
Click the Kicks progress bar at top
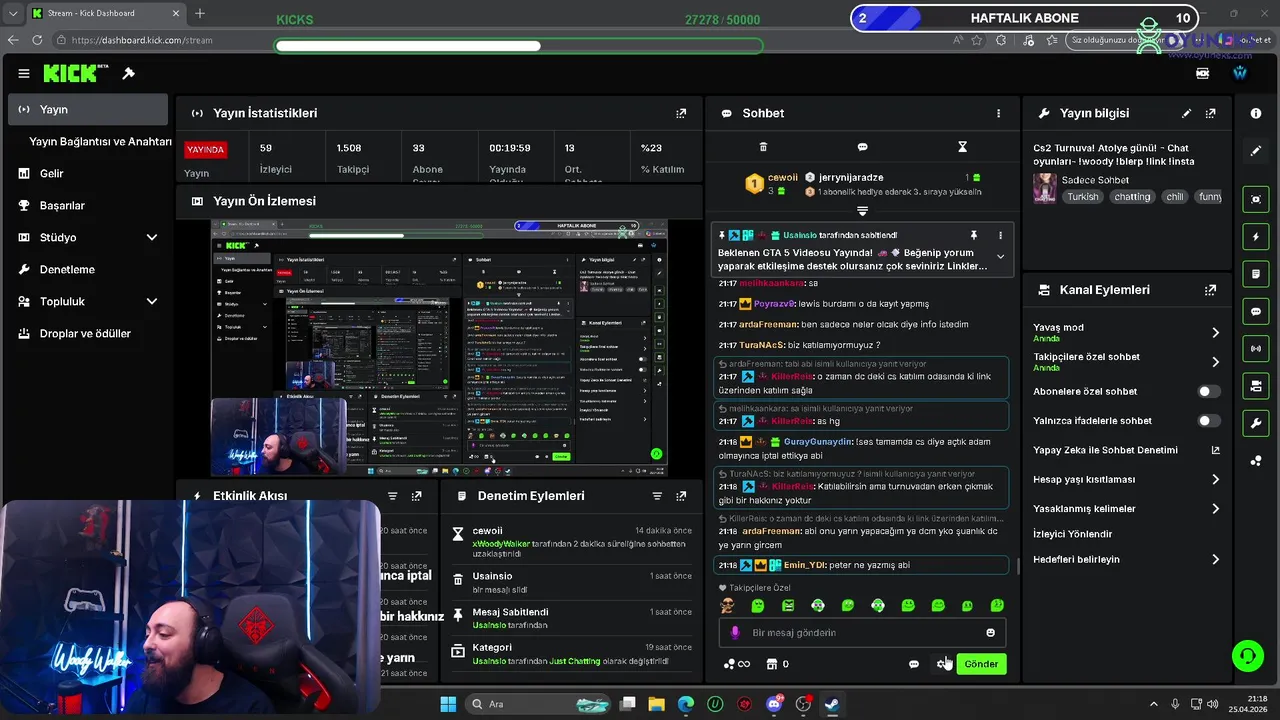518,46
